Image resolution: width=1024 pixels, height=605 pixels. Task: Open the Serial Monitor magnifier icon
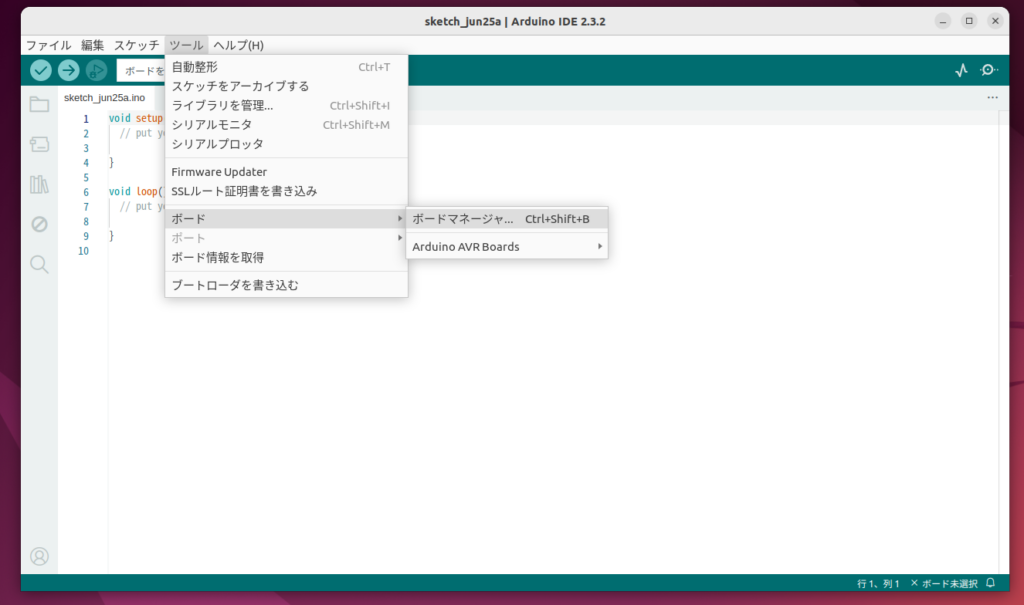[989, 70]
